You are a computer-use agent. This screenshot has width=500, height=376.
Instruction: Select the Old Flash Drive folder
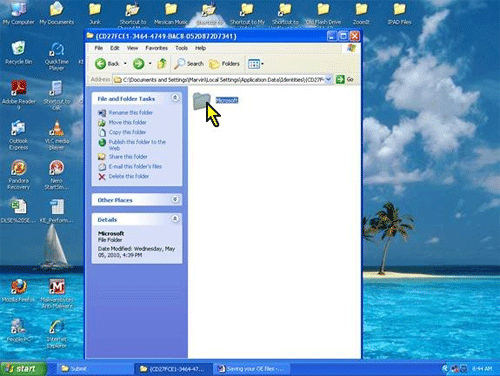pyautogui.click(x=323, y=13)
